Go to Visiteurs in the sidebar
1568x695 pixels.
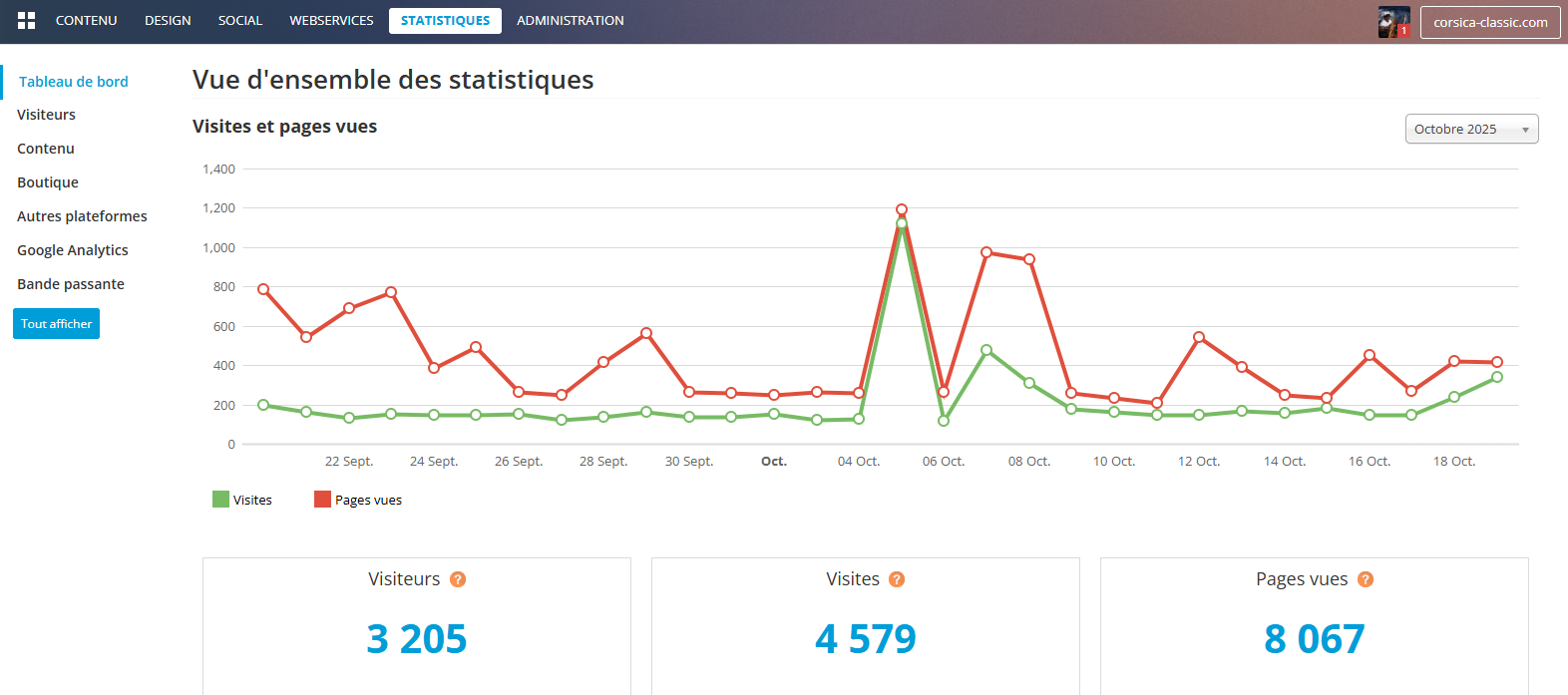(x=46, y=115)
